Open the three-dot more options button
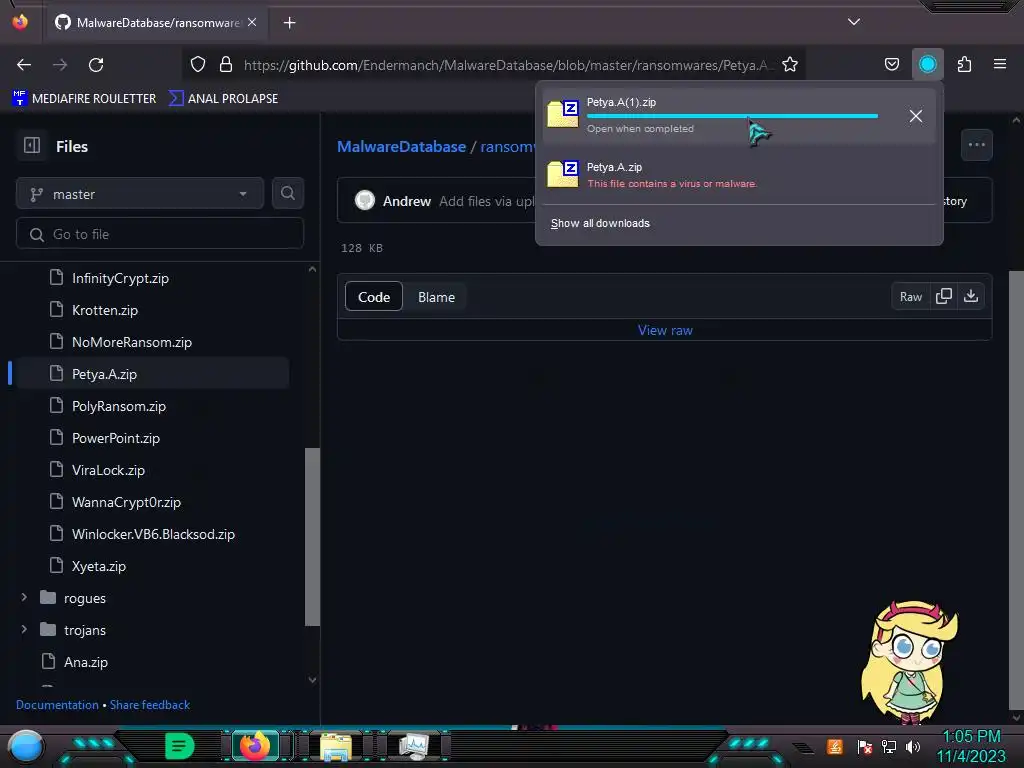 [976, 145]
